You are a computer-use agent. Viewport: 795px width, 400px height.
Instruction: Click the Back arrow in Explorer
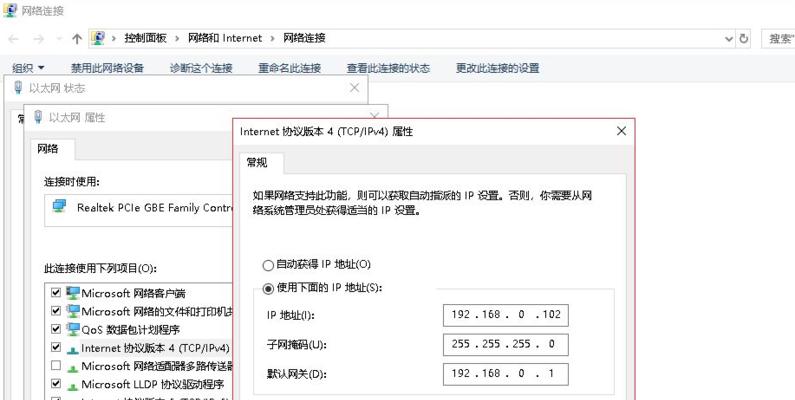pyautogui.click(x=14, y=39)
